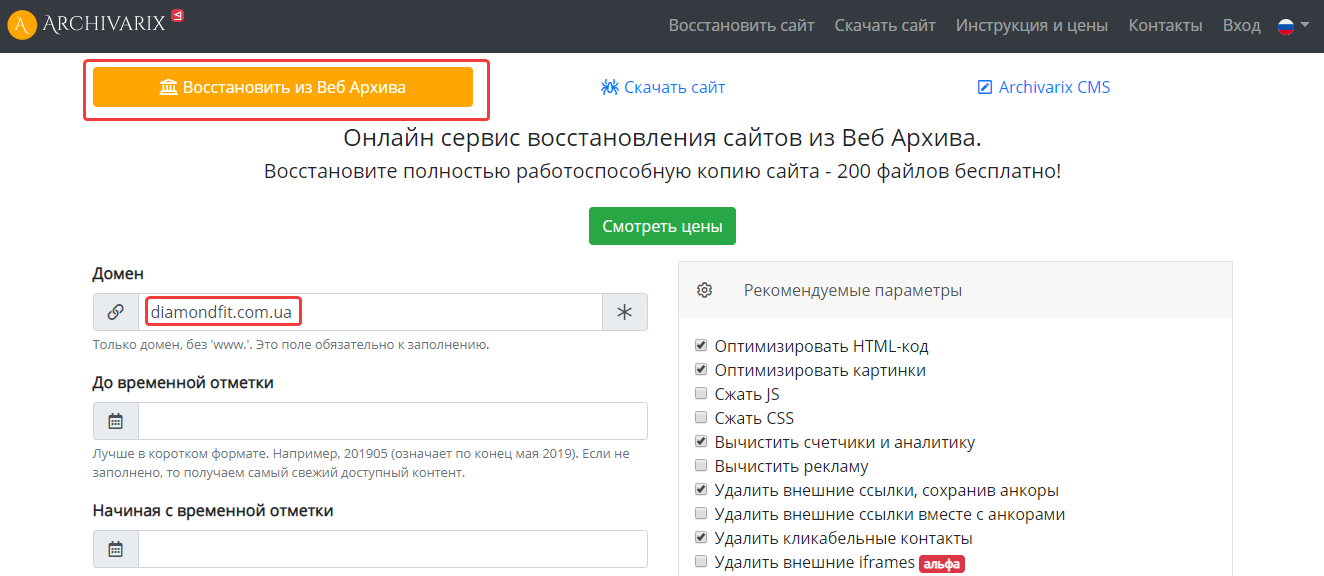Open Контакты in top navigation
The width and height of the screenshot is (1324, 576).
(1165, 25)
